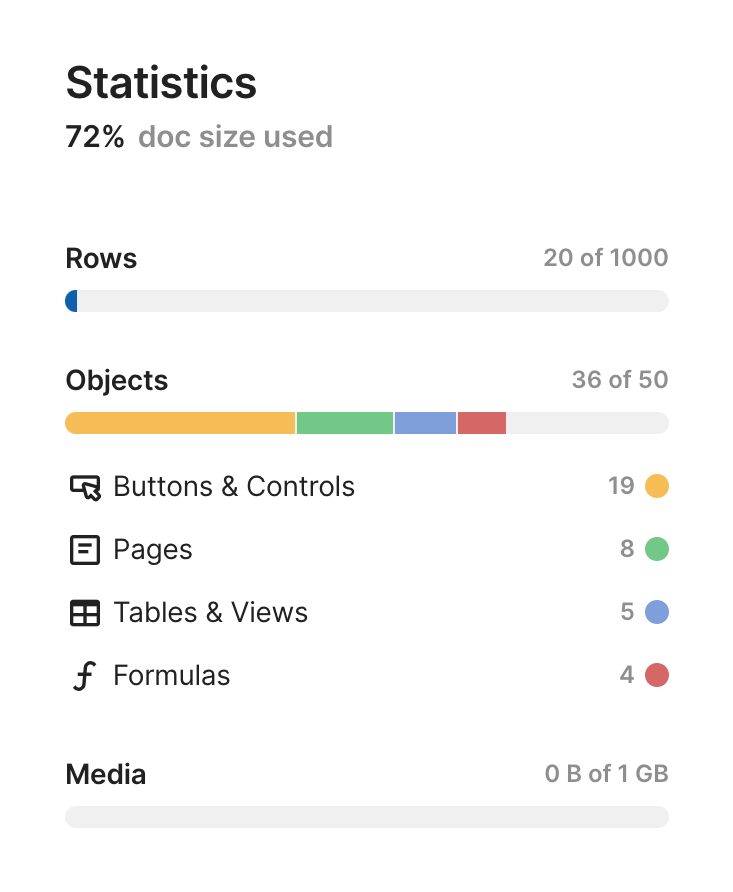The image size is (733, 892).
Task: Click the 20 of 1000 rows count
Action: (605, 258)
